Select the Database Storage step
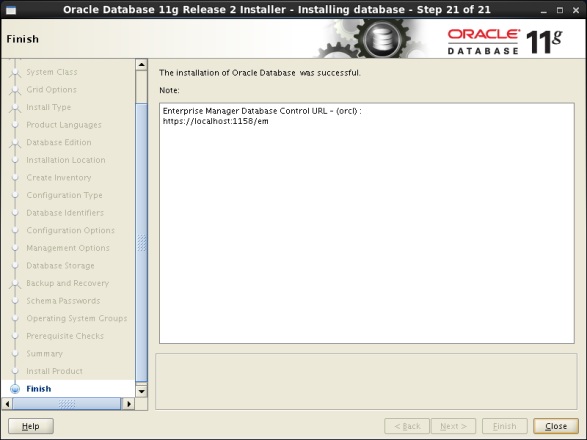This screenshot has width=587, height=440. (60, 265)
